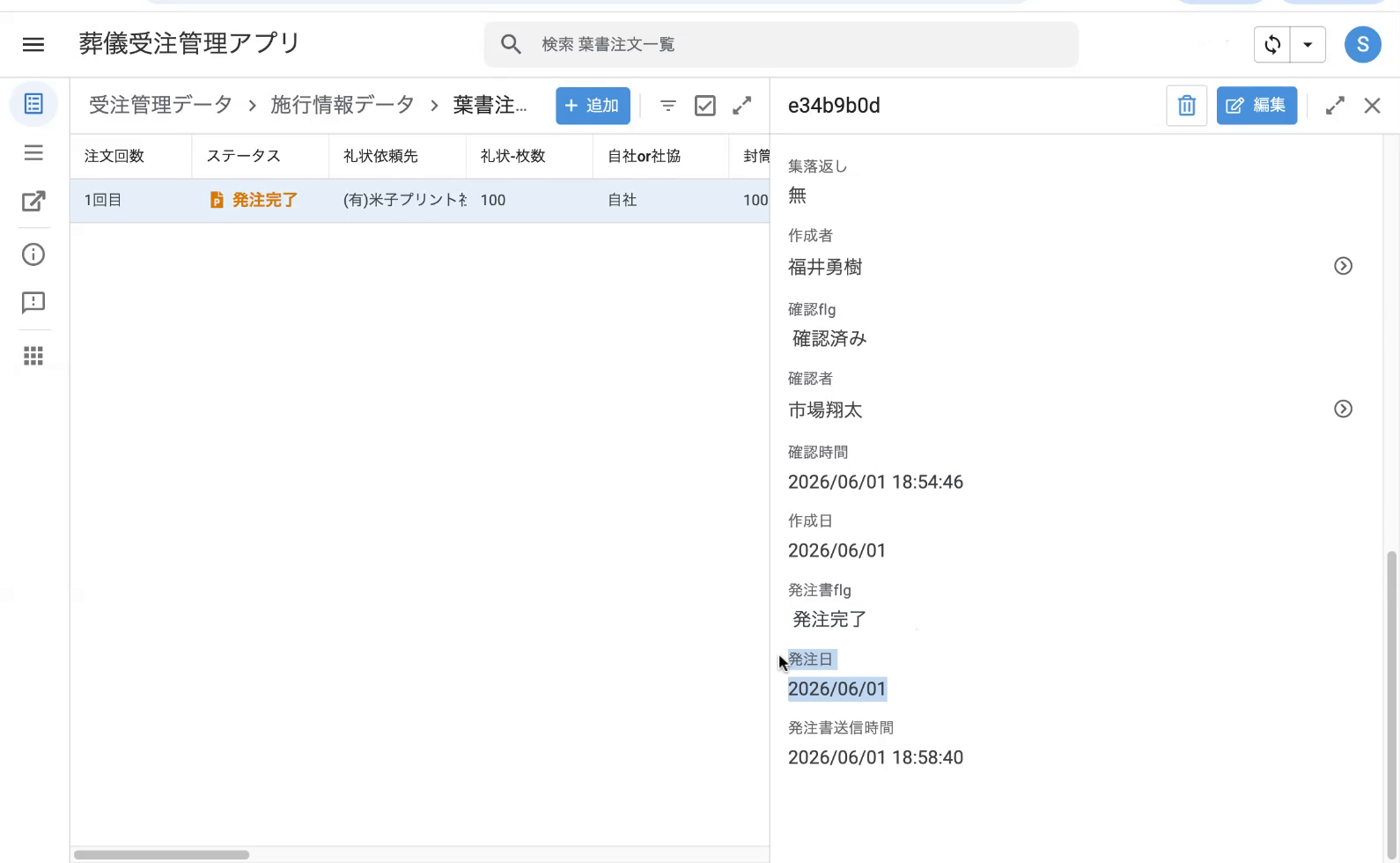Viewport: 1400px width, 863px height.
Task: Open 市場翔太 reference arrow
Action: (1343, 409)
